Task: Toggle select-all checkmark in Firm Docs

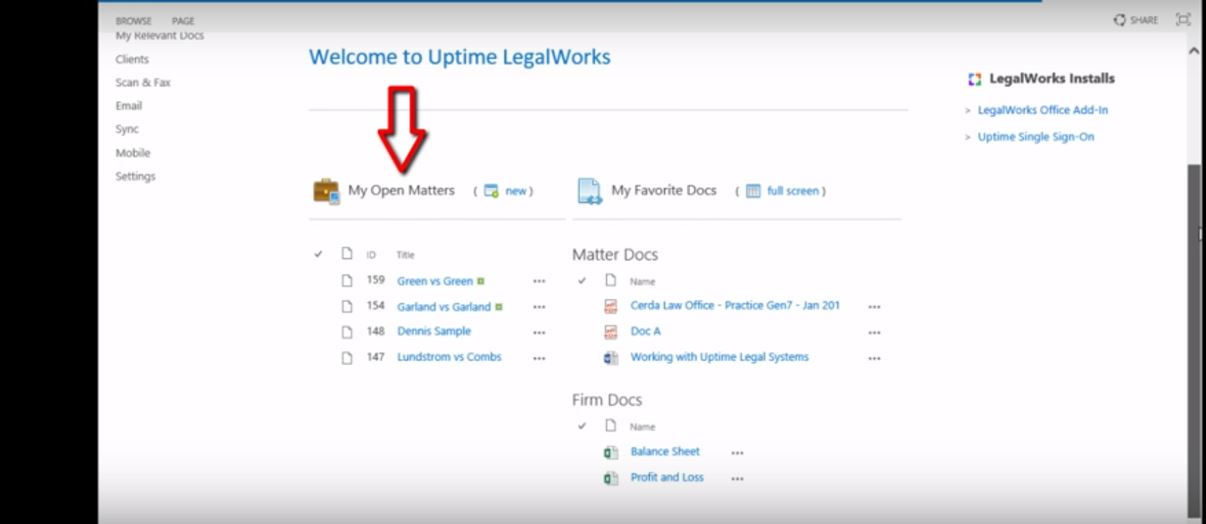Action: [x=582, y=426]
